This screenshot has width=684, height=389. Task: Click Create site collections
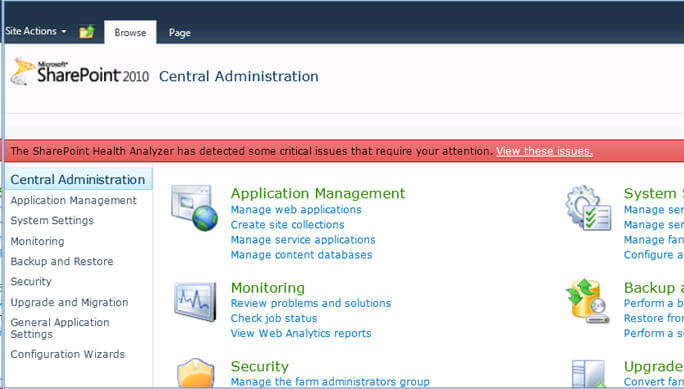click(287, 225)
